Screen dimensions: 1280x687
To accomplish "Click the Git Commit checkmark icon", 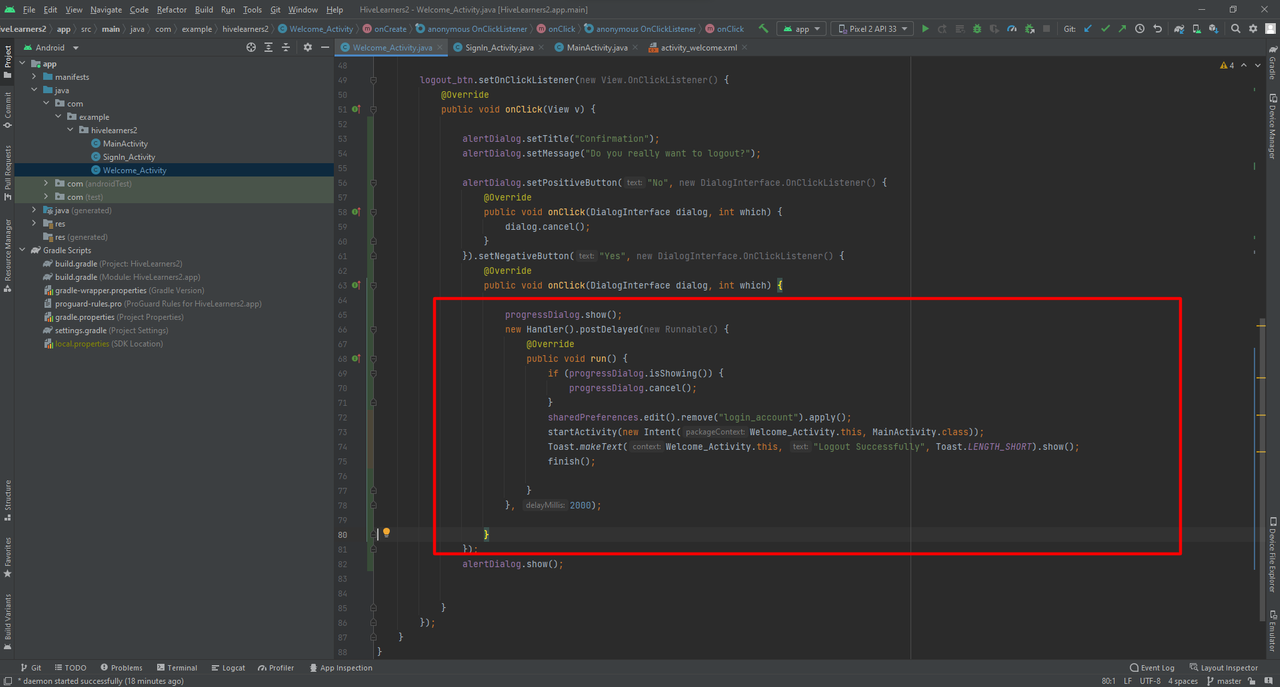I will pyautogui.click(x=1105, y=29).
